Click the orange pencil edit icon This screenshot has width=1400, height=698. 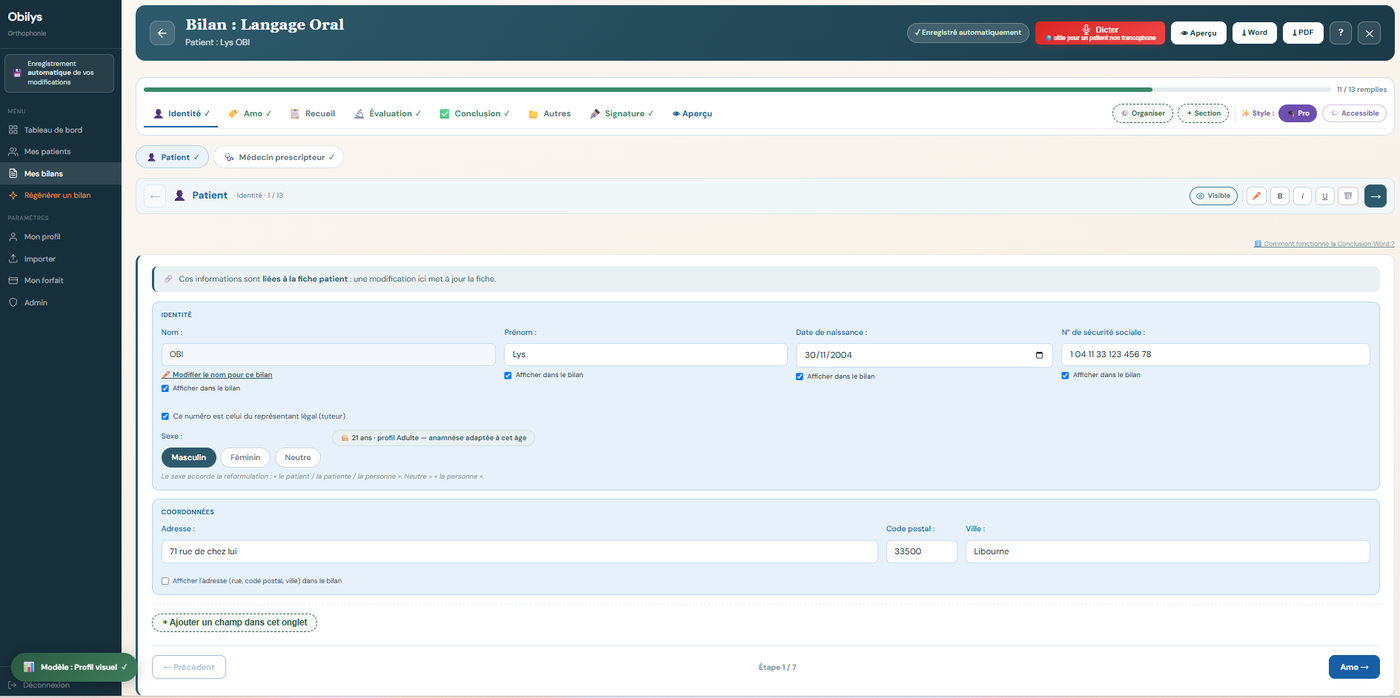(x=1256, y=196)
